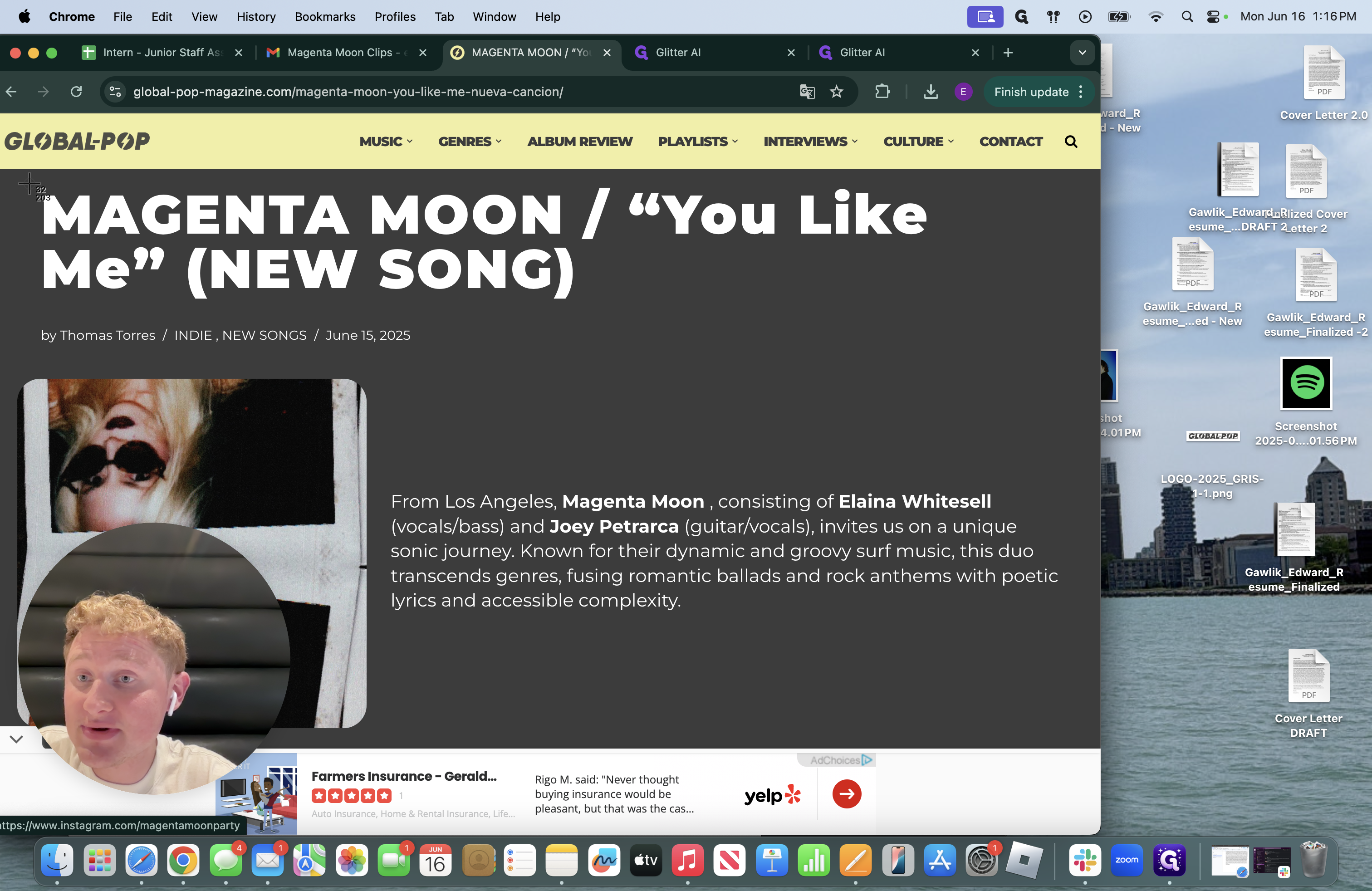The height and width of the screenshot is (891, 1372).
Task: Open System Settings in the dock
Action: click(x=981, y=861)
